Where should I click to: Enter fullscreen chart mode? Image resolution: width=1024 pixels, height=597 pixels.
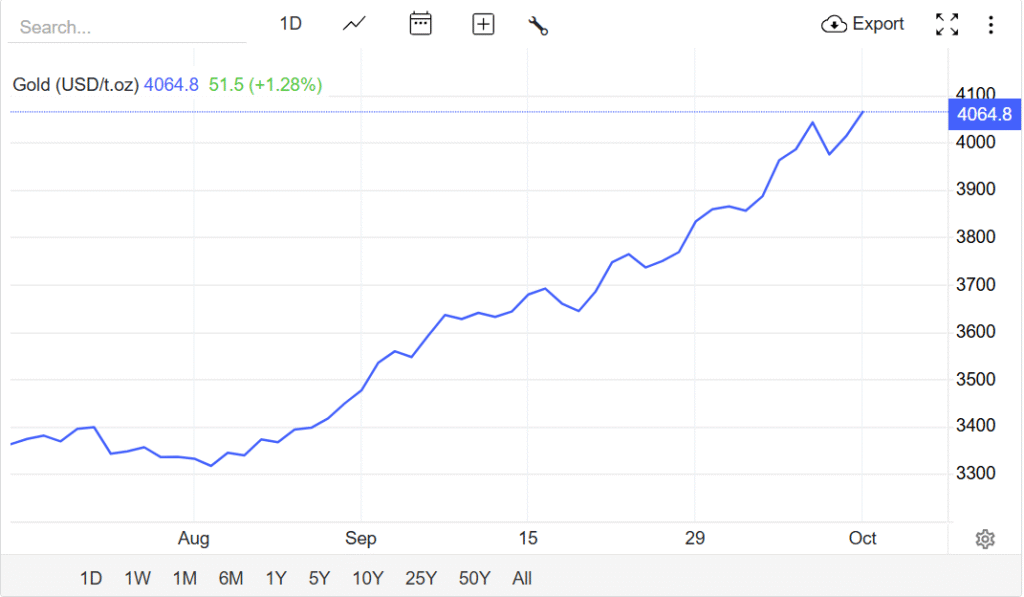click(947, 25)
